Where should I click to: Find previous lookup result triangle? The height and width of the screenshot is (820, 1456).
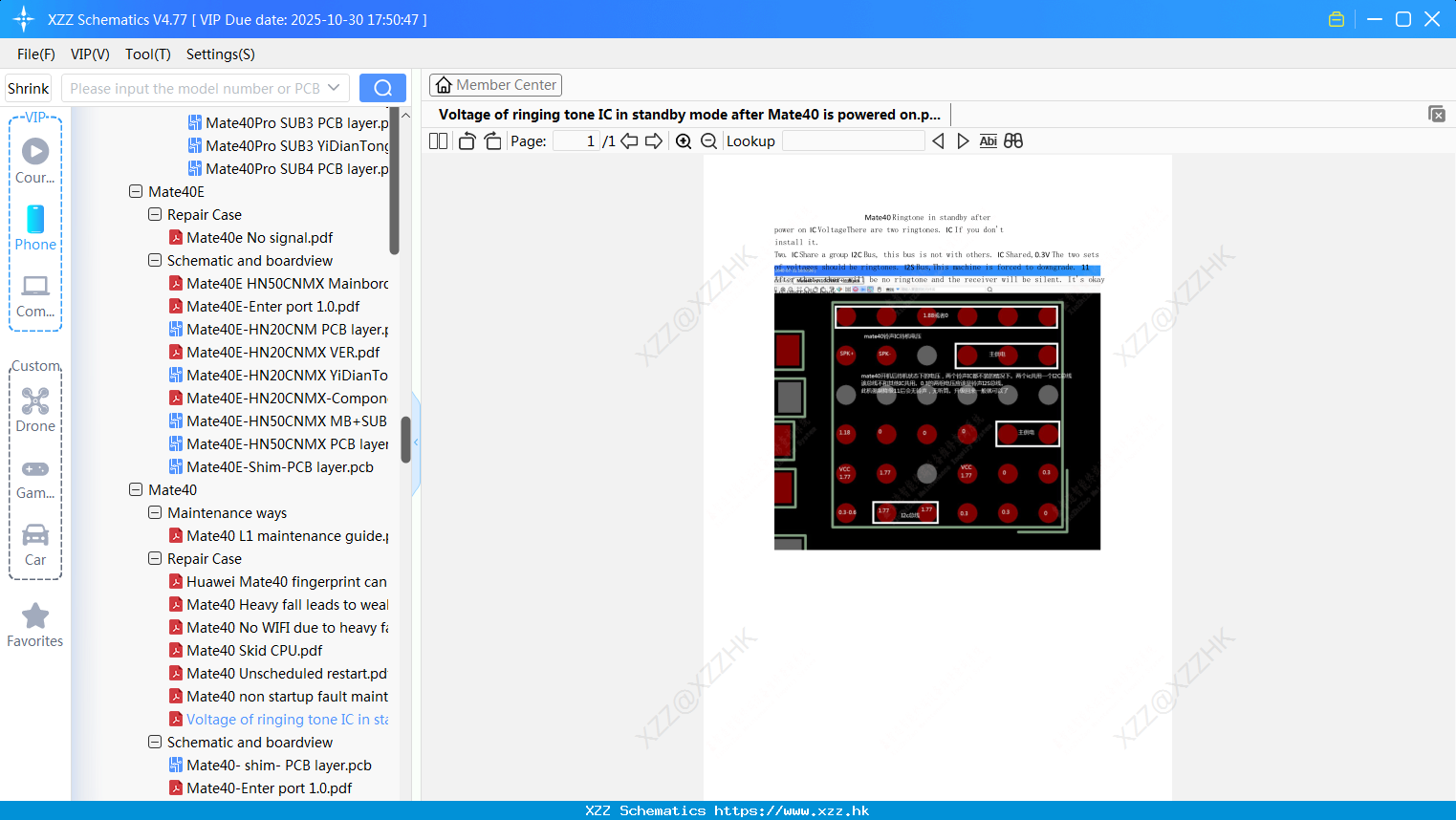938,140
